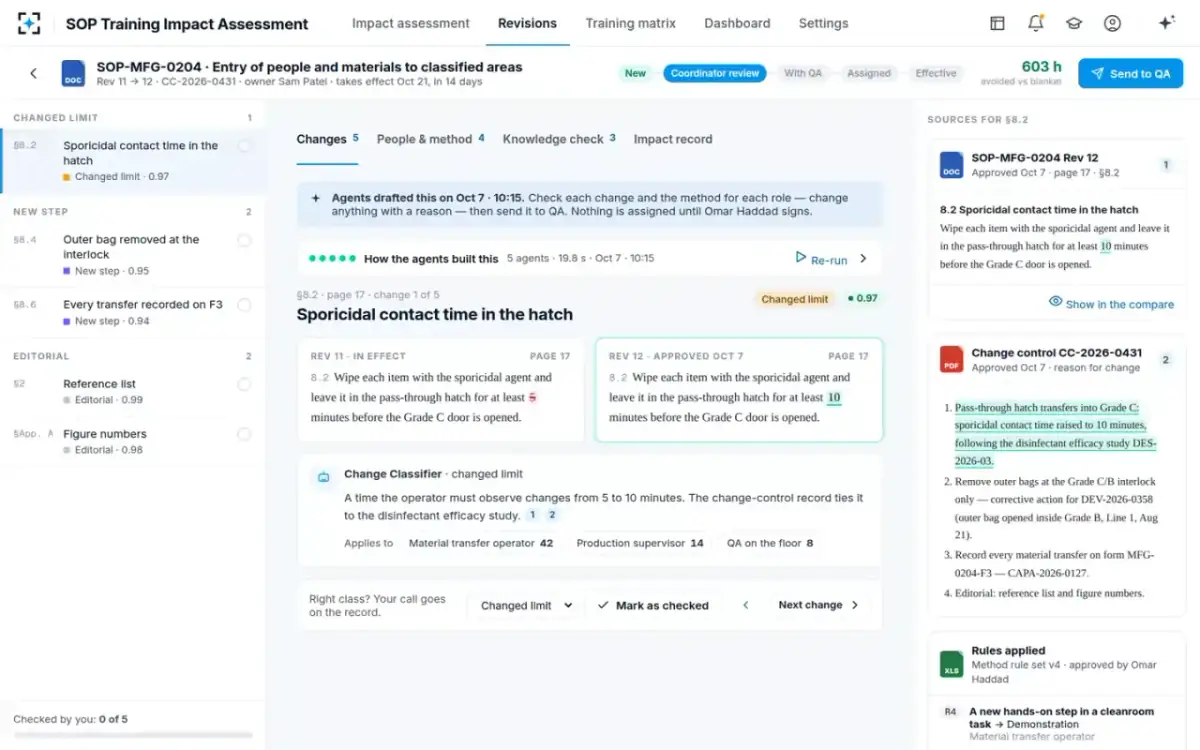Open Settings tab

[x=824, y=23]
